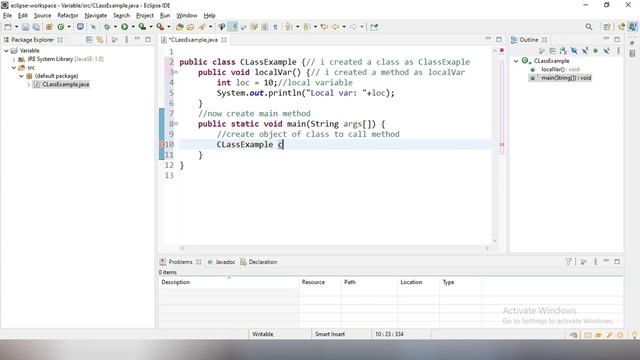Screen dimensions: 640x360
Task: Collapse the (default package) node
Action: click(21, 76)
